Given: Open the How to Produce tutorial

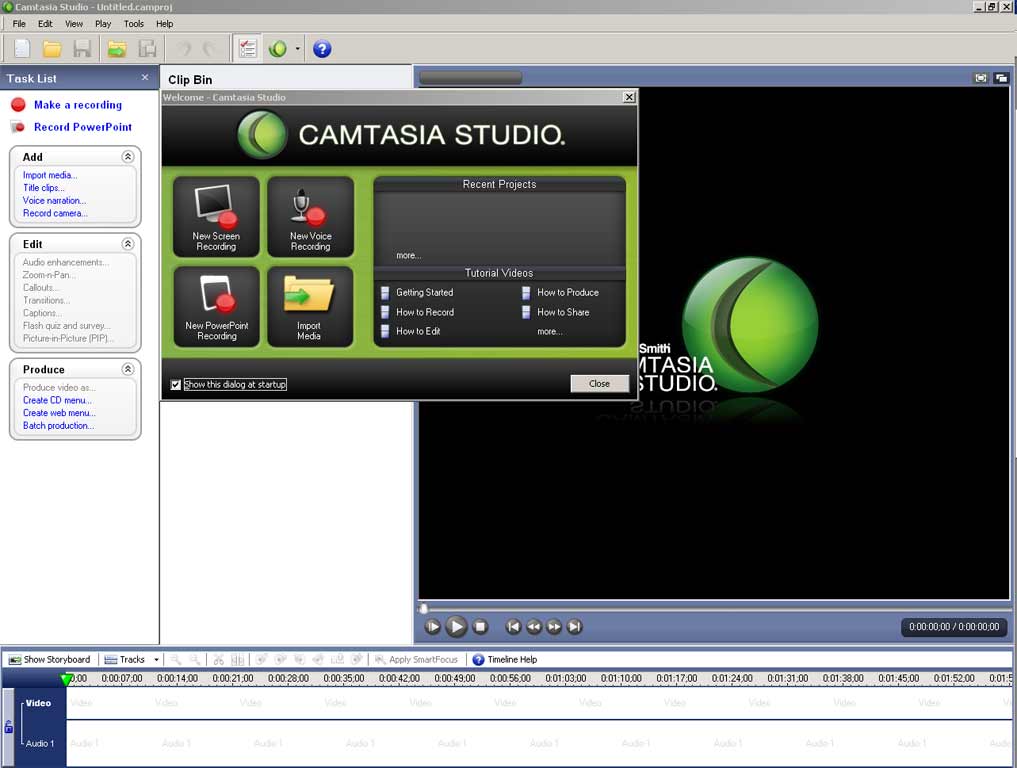Looking at the screenshot, I should (x=568, y=293).
